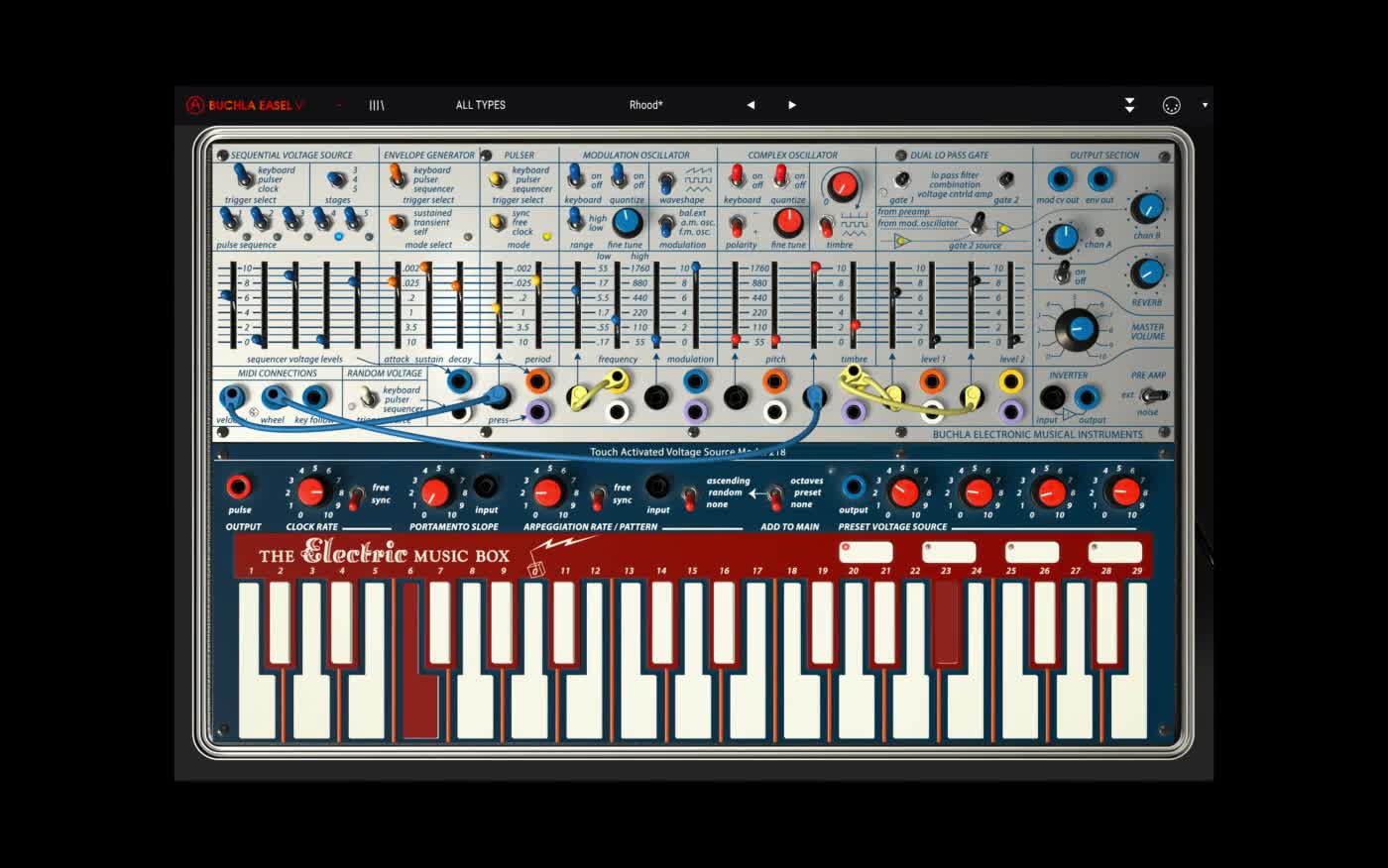Click the mod cv out jack in Output Section
The width and height of the screenshot is (1388, 868).
[x=1059, y=179]
